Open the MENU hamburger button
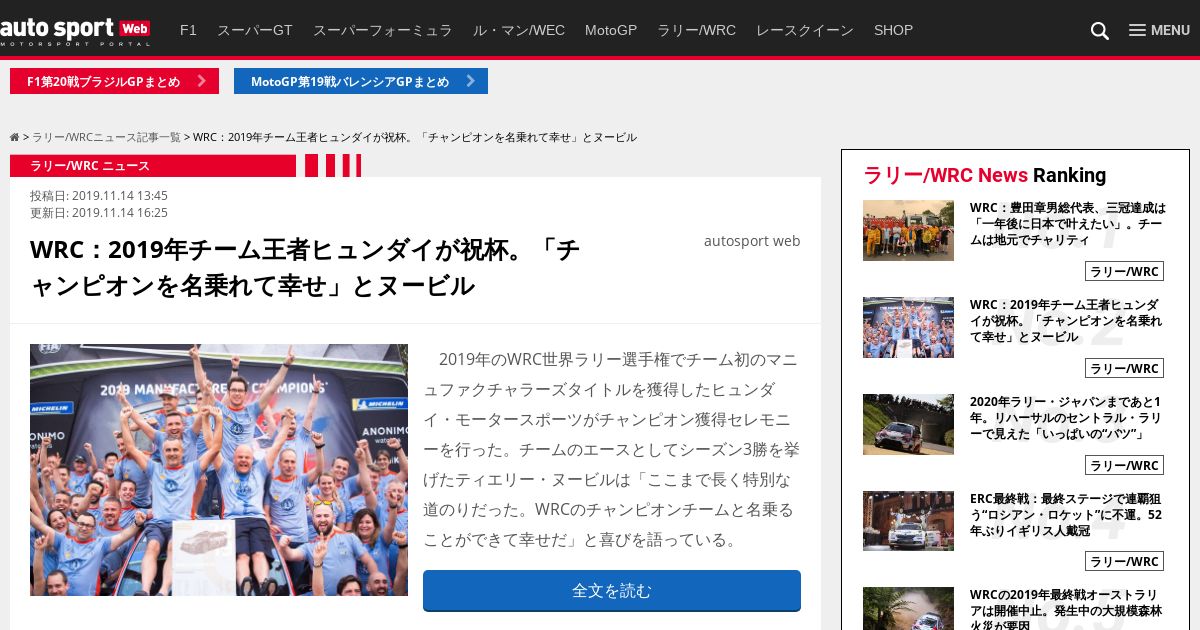1200x630 pixels. point(1159,30)
